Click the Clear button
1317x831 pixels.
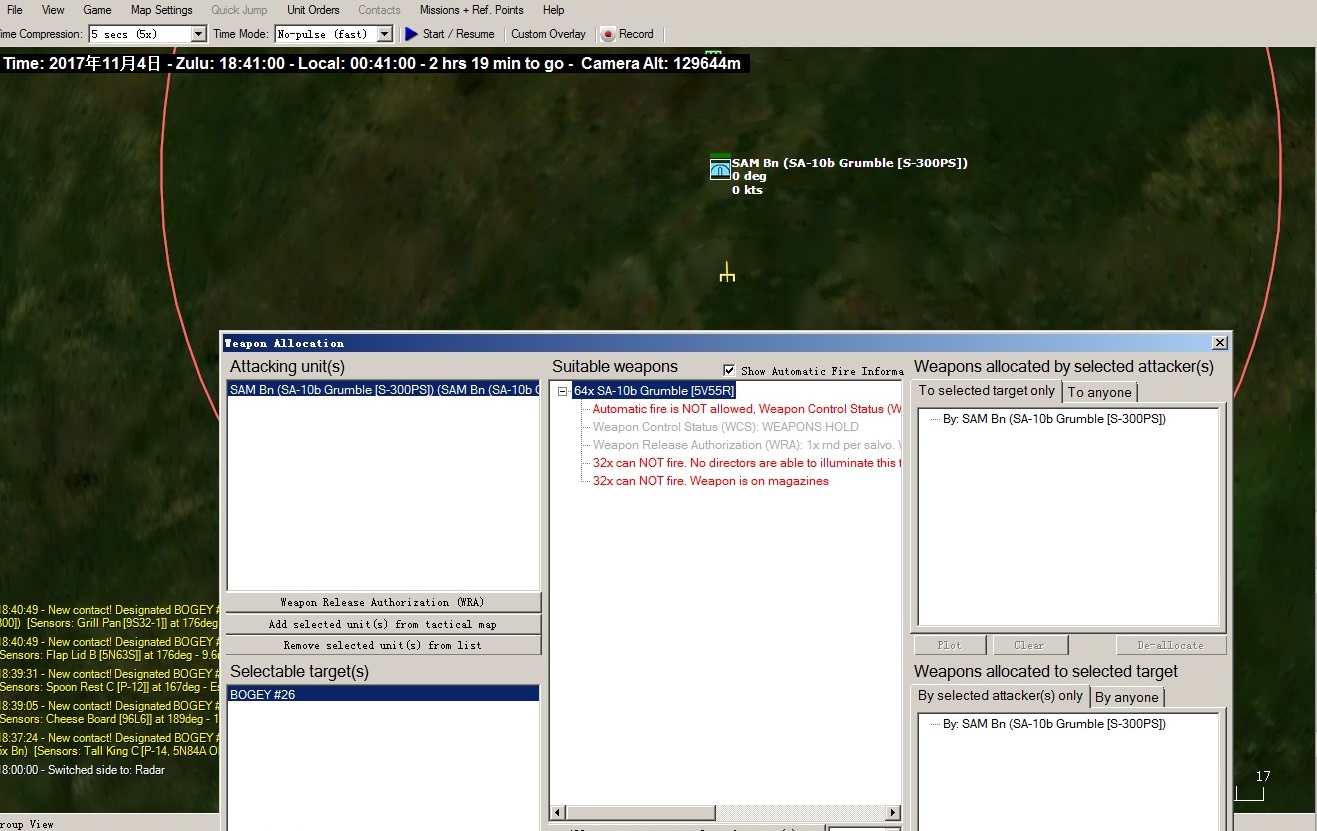(x=1029, y=645)
